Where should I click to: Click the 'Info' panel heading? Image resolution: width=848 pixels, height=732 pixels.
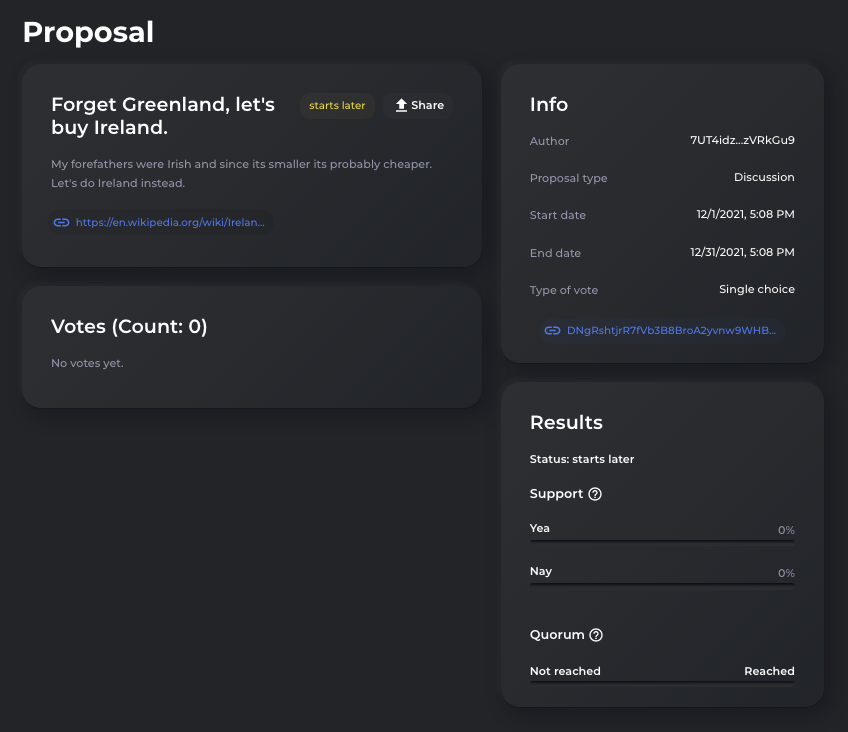pyautogui.click(x=549, y=104)
